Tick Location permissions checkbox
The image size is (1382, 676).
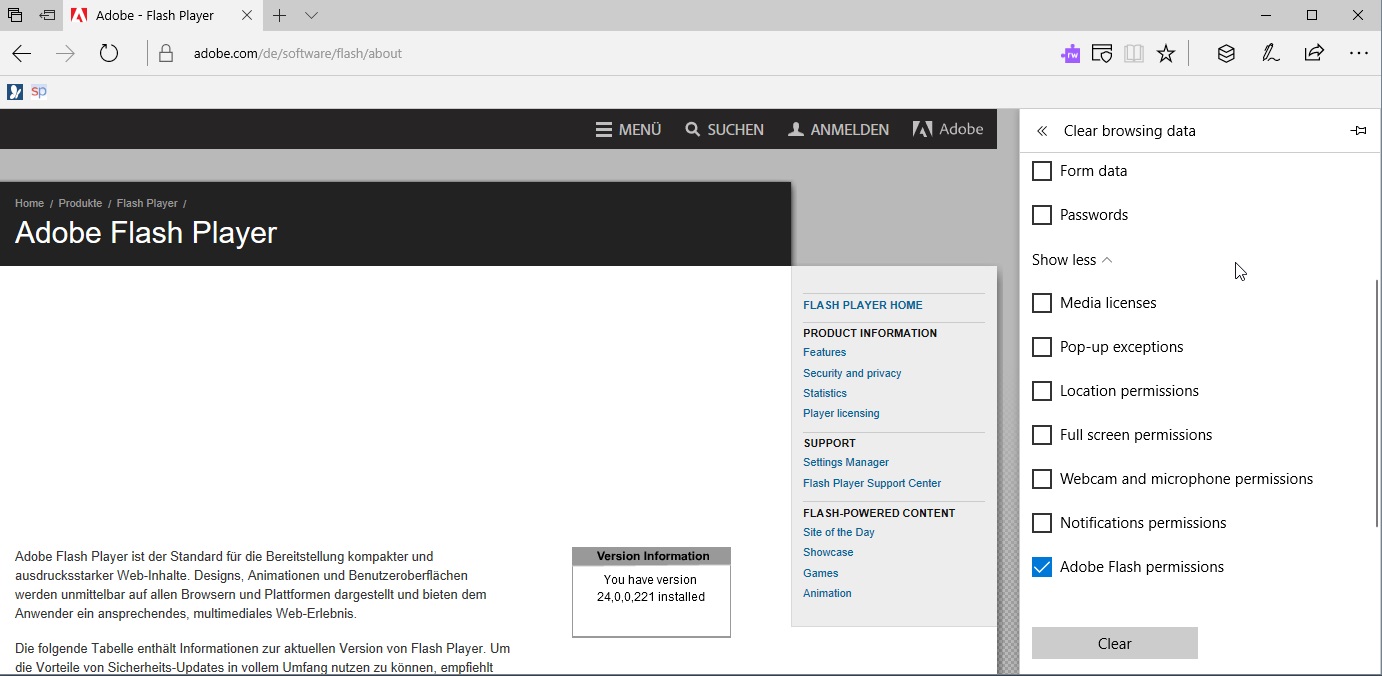[1042, 391]
